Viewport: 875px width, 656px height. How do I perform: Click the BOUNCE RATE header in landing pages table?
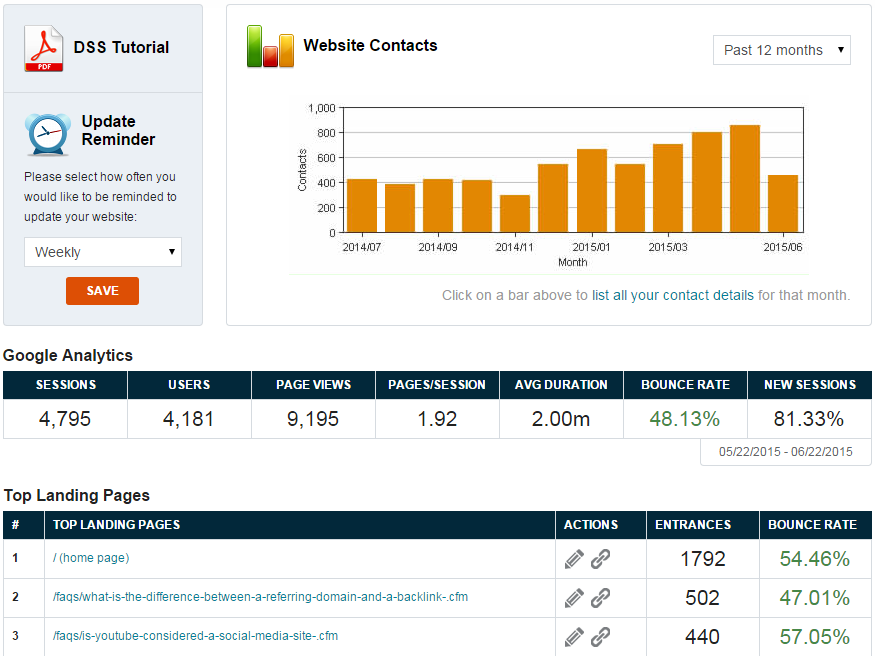coord(812,524)
